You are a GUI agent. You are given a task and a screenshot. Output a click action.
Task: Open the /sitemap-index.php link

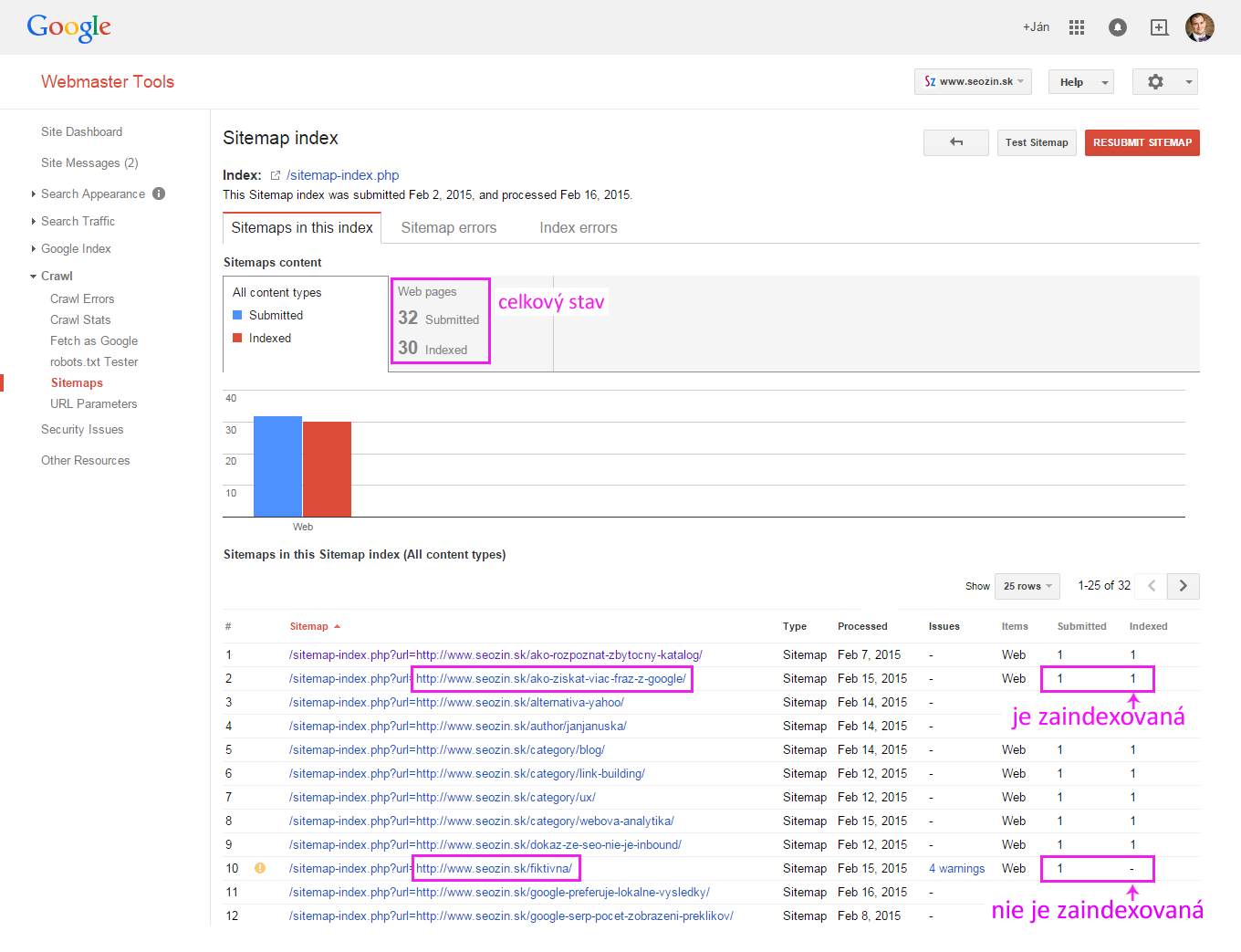[x=342, y=175]
